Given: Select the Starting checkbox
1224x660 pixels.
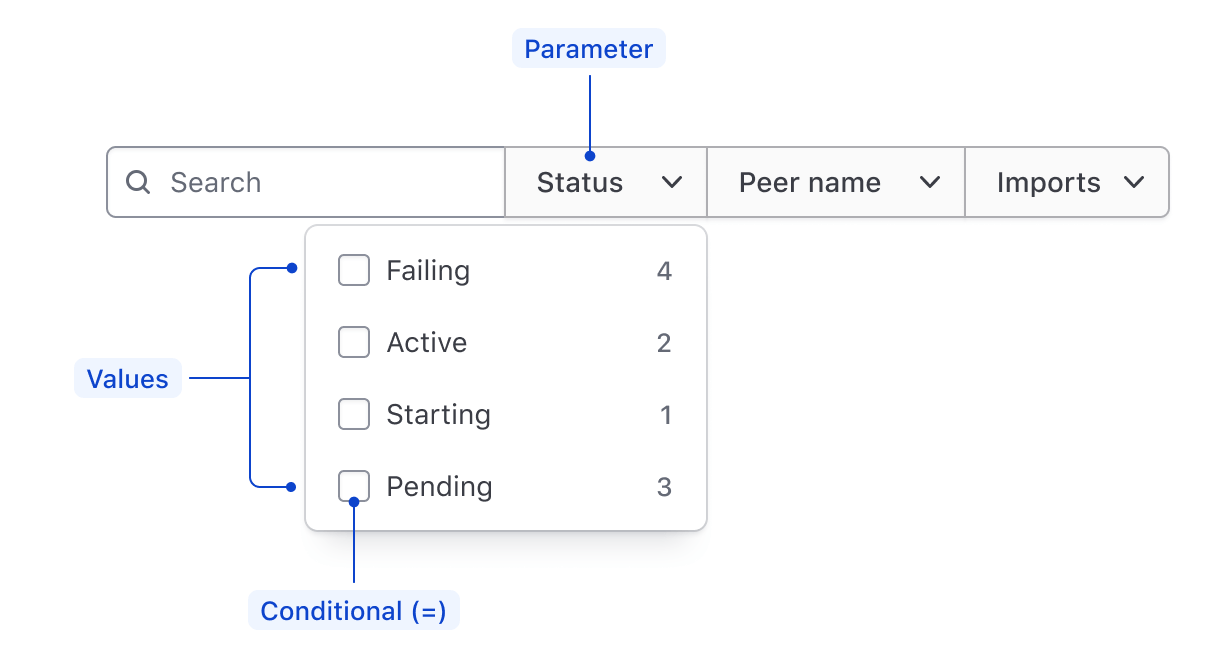Looking at the screenshot, I should (x=353, y=414).
